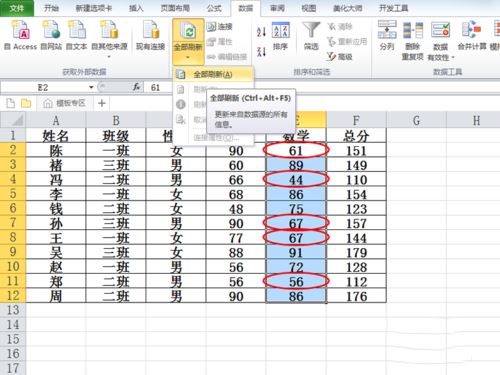The width and height of the screenshot is (500, 375).
Task: Select column F header
Action: point(356,120)
